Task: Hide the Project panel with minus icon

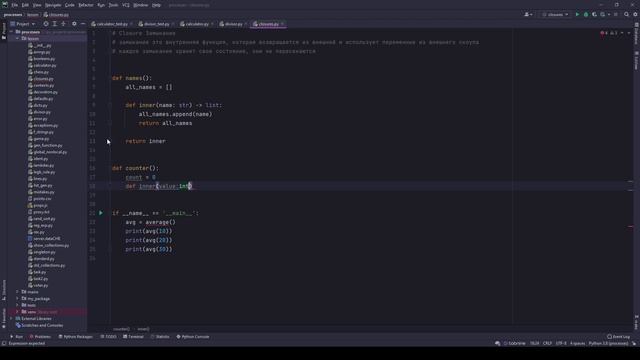Action: (83, 24)
